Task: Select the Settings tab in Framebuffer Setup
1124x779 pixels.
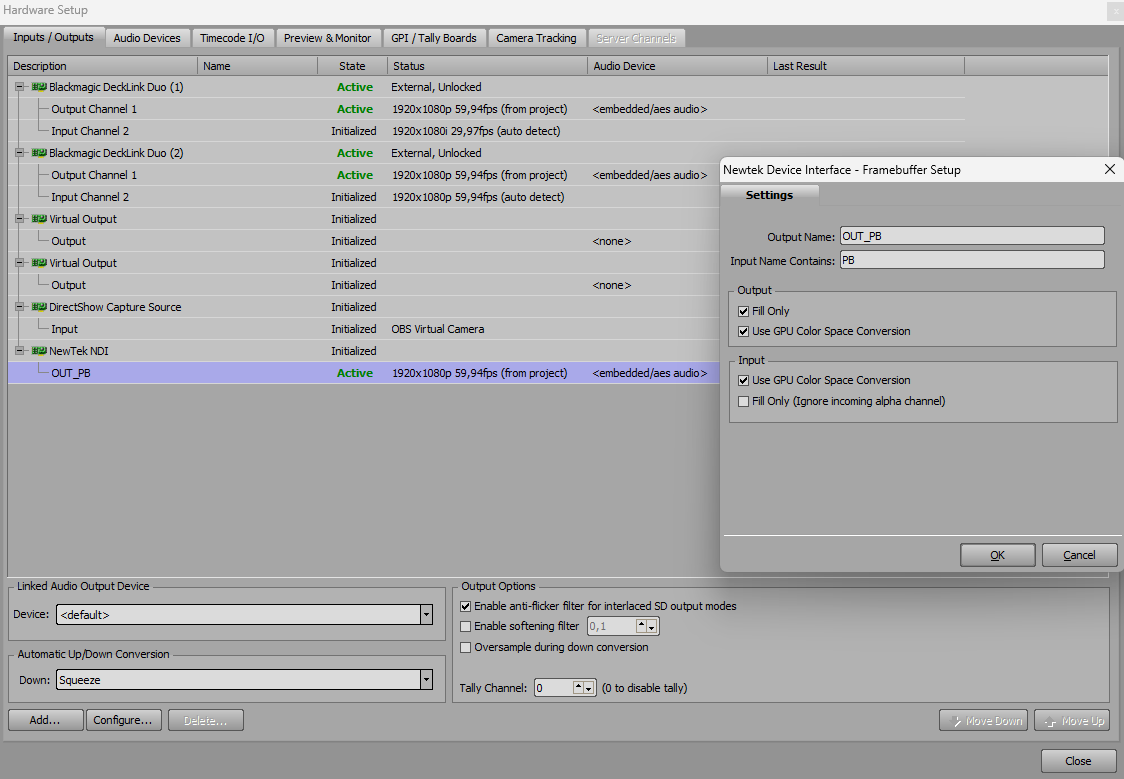Action: click(769, 195)
